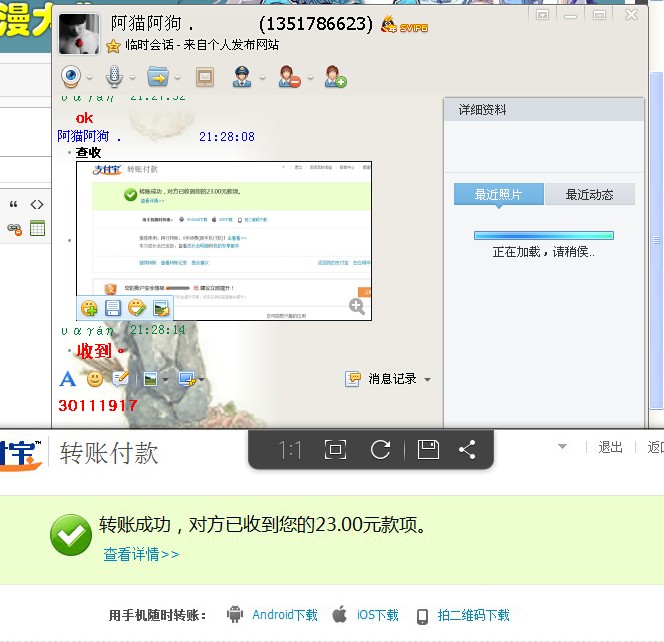The image size is (664, 642).
Task: Click the iOS下载 link
Action: coord(378,615)
